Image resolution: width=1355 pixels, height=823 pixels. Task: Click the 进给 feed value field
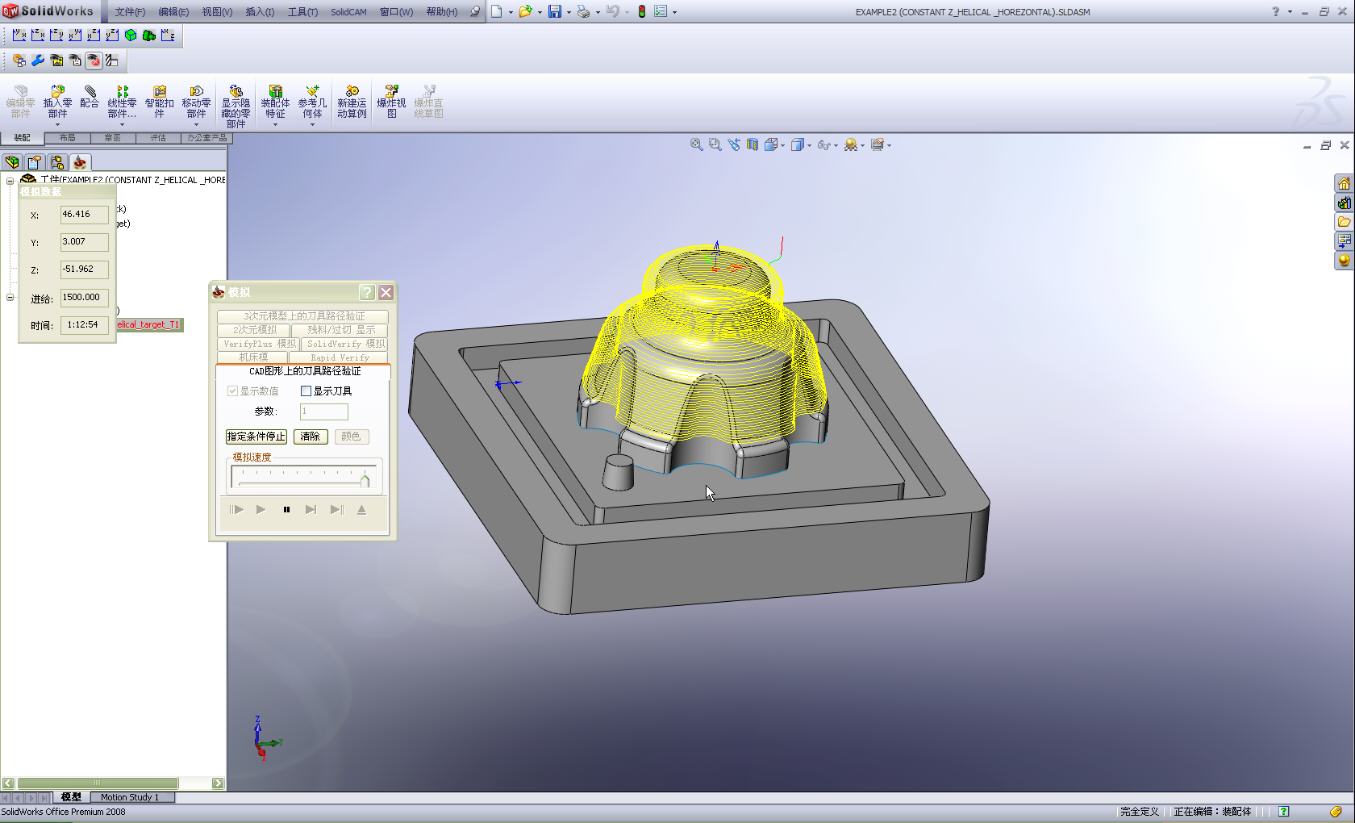click(84, 297)
